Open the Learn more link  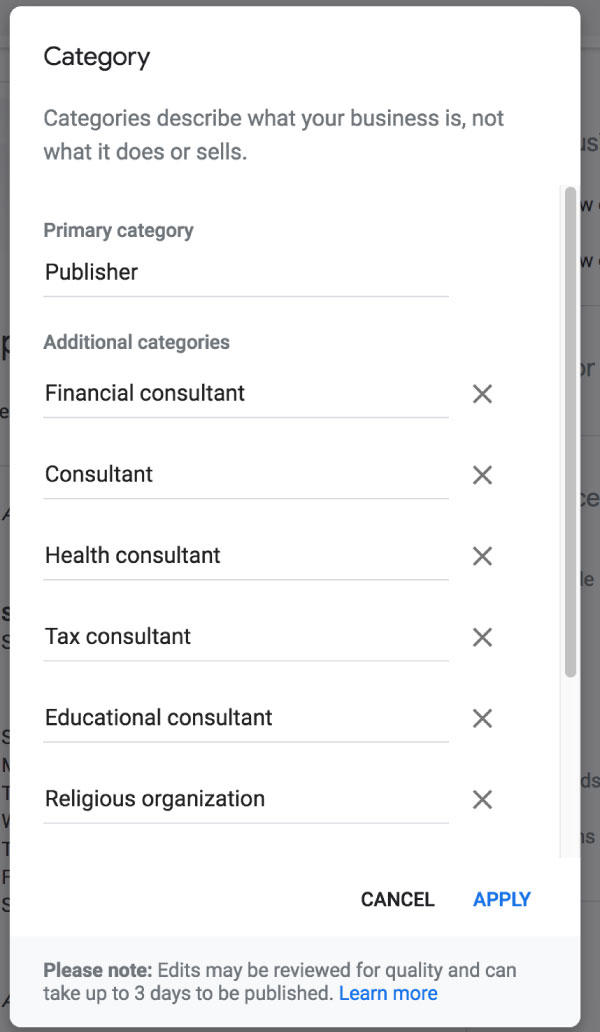click(x=388, y=993)
